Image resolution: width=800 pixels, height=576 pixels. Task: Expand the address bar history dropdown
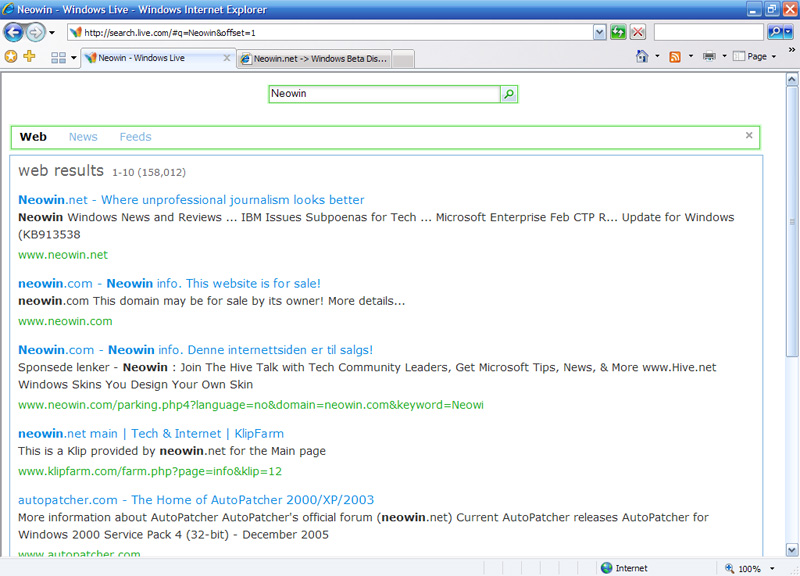pos(598,32)
